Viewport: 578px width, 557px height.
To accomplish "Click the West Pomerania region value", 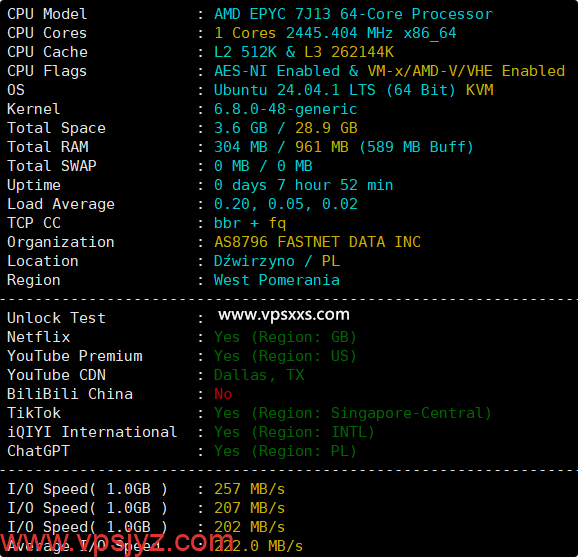I will click(276, 281).
